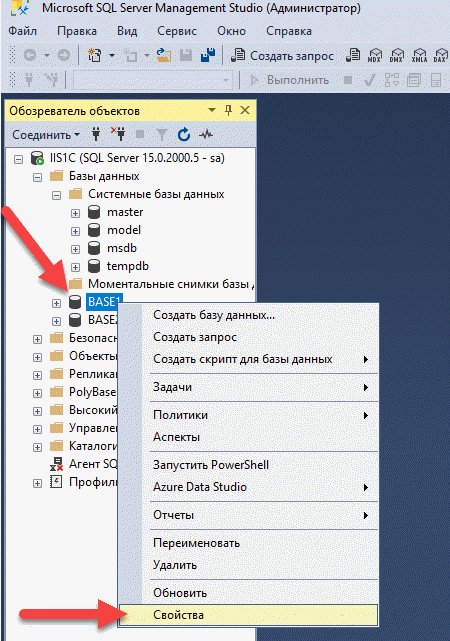Choose Переименовать in the context menu
The image size is (450, 641).
pos(248,543)
